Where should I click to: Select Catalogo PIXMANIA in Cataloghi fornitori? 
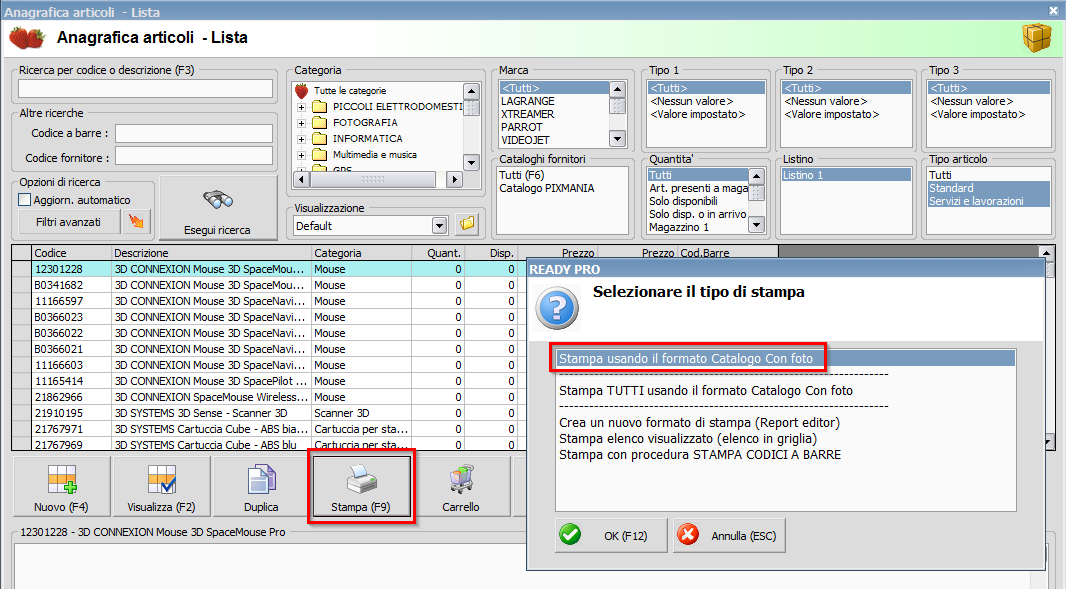tap(547, 188)
